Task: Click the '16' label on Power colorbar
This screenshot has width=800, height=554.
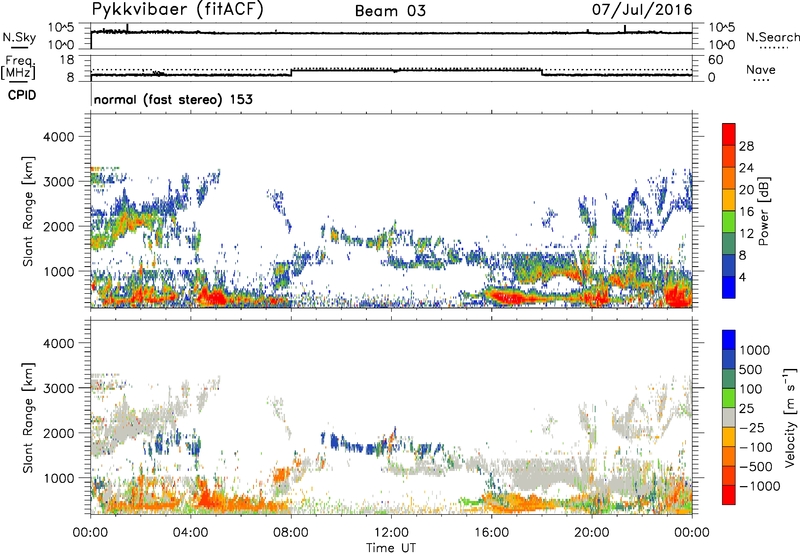Action: click(746, 212)
